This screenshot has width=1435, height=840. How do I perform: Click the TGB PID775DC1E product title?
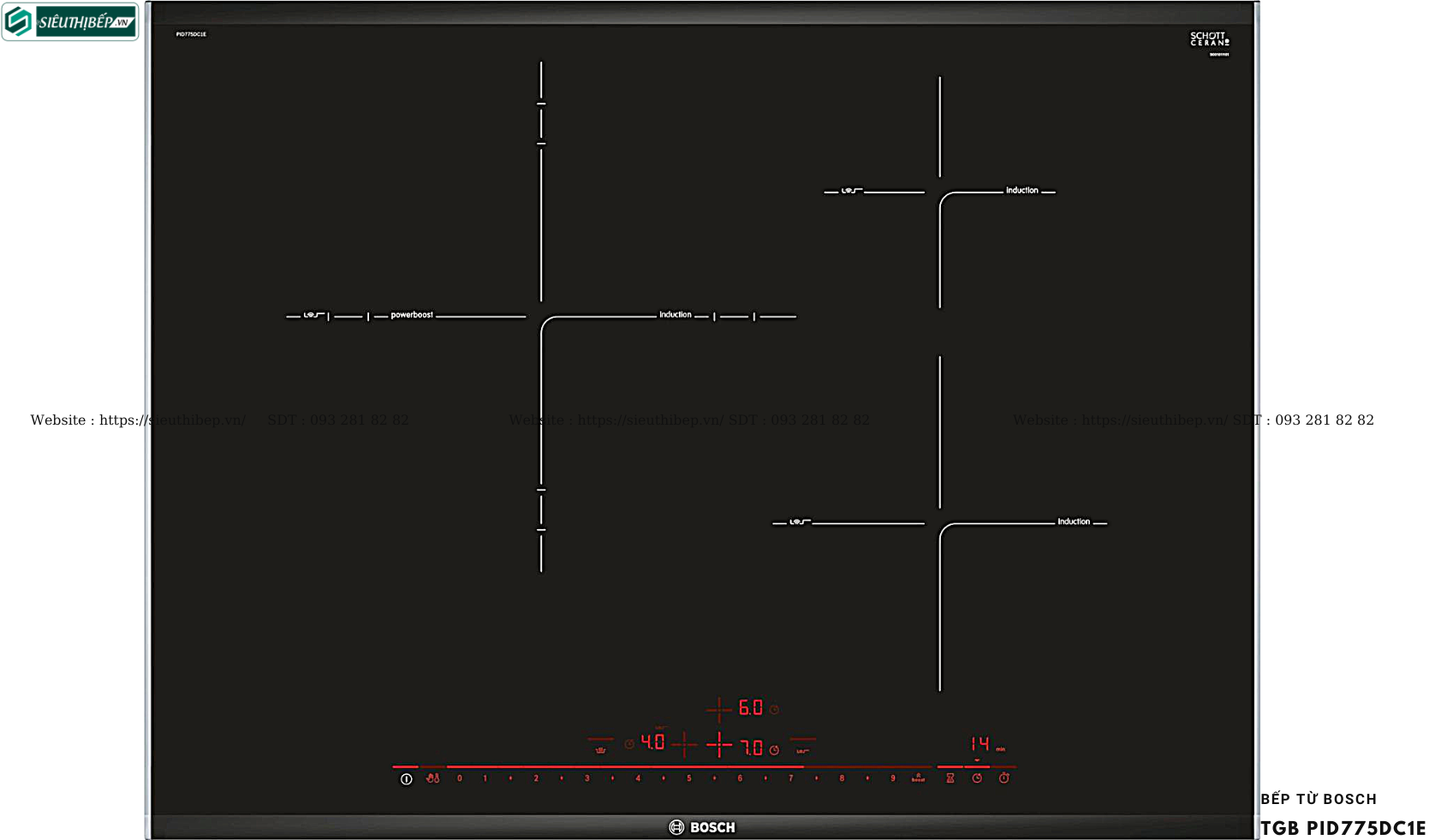(x=1343, y=828)
